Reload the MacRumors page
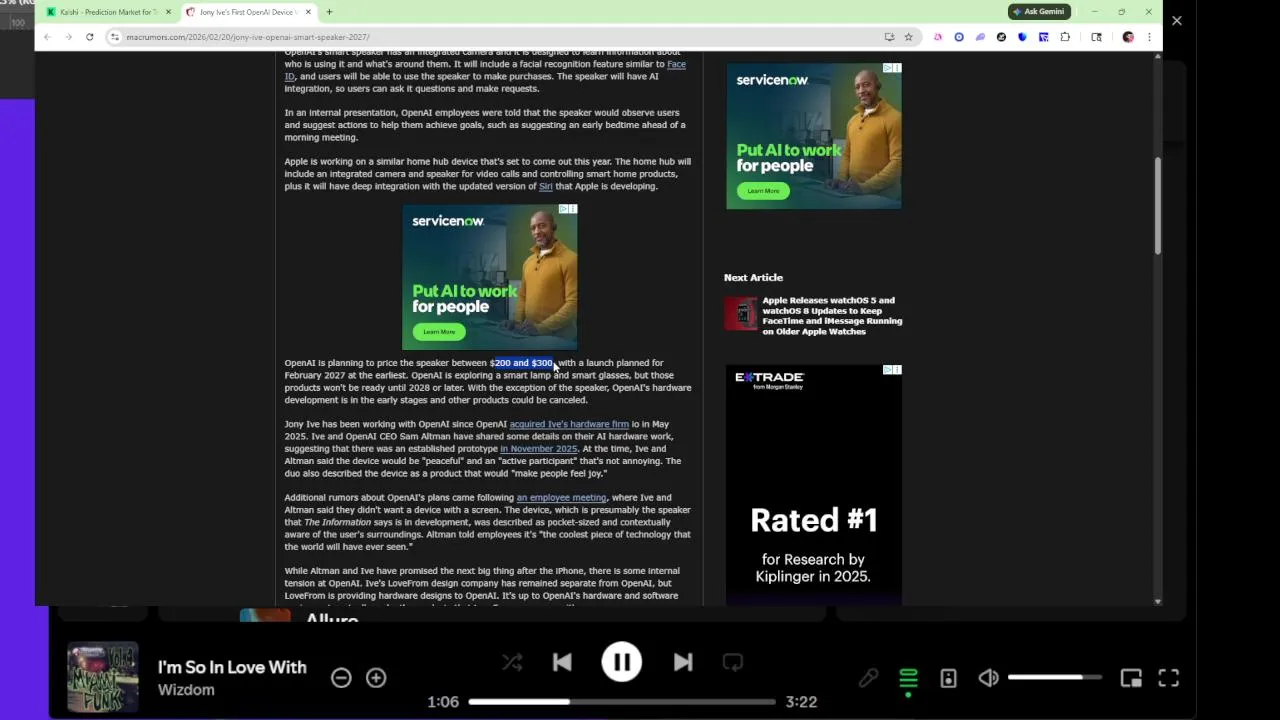 click(89, 37)
